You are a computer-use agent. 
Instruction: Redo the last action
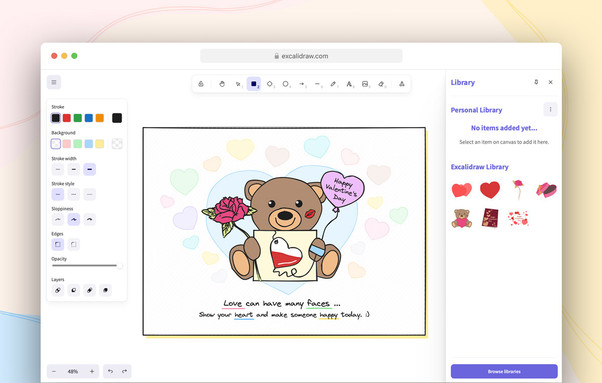click(x=124, y=371)
